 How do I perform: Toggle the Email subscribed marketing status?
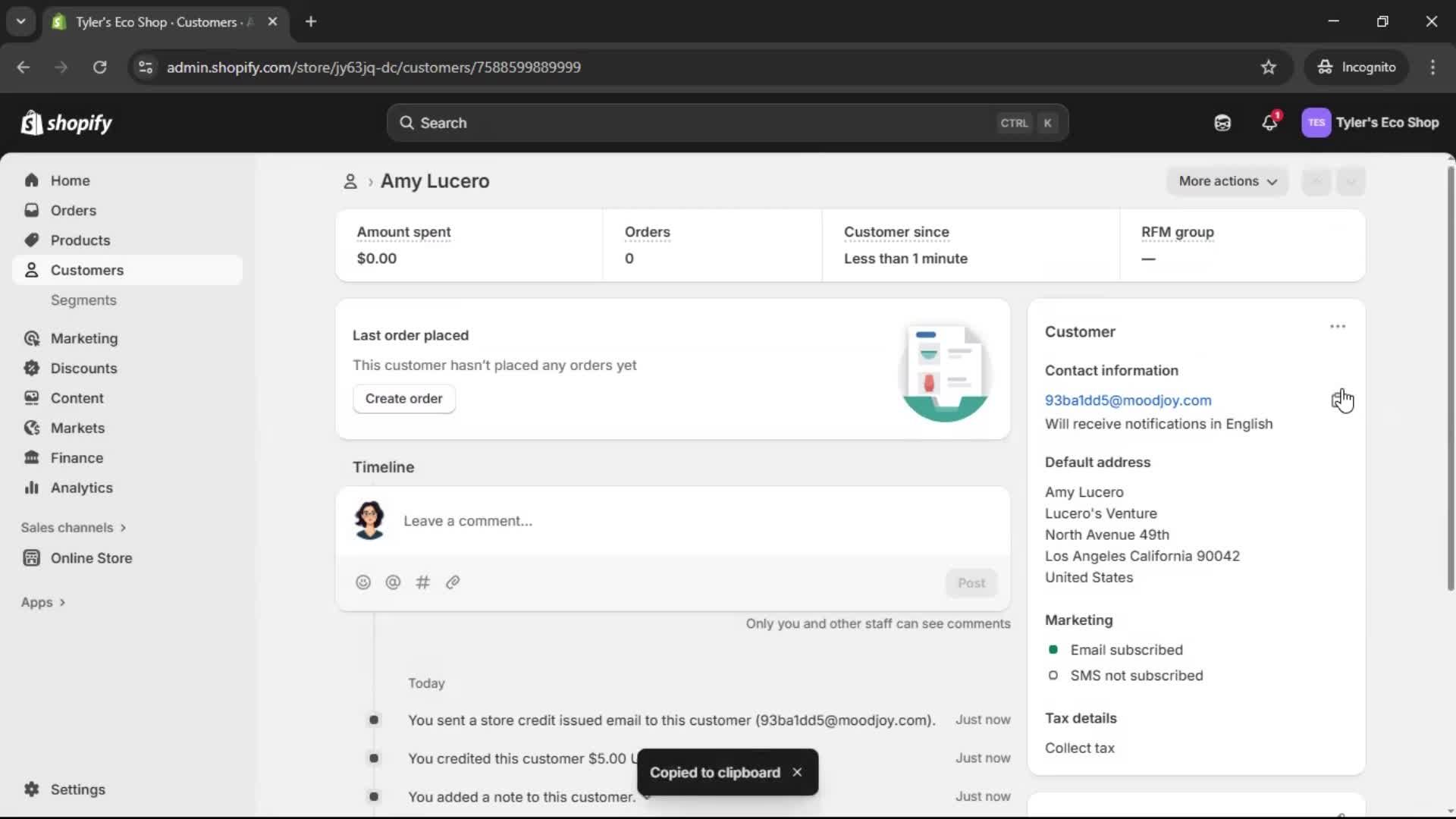tap(1054, 650)
